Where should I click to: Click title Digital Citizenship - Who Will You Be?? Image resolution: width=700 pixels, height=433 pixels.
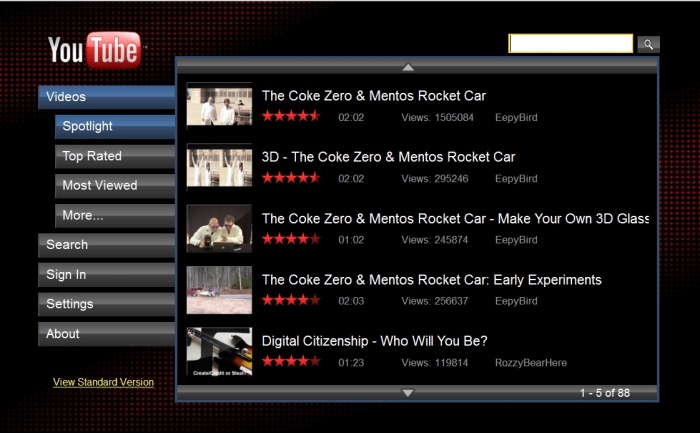[x=375, y=341]
